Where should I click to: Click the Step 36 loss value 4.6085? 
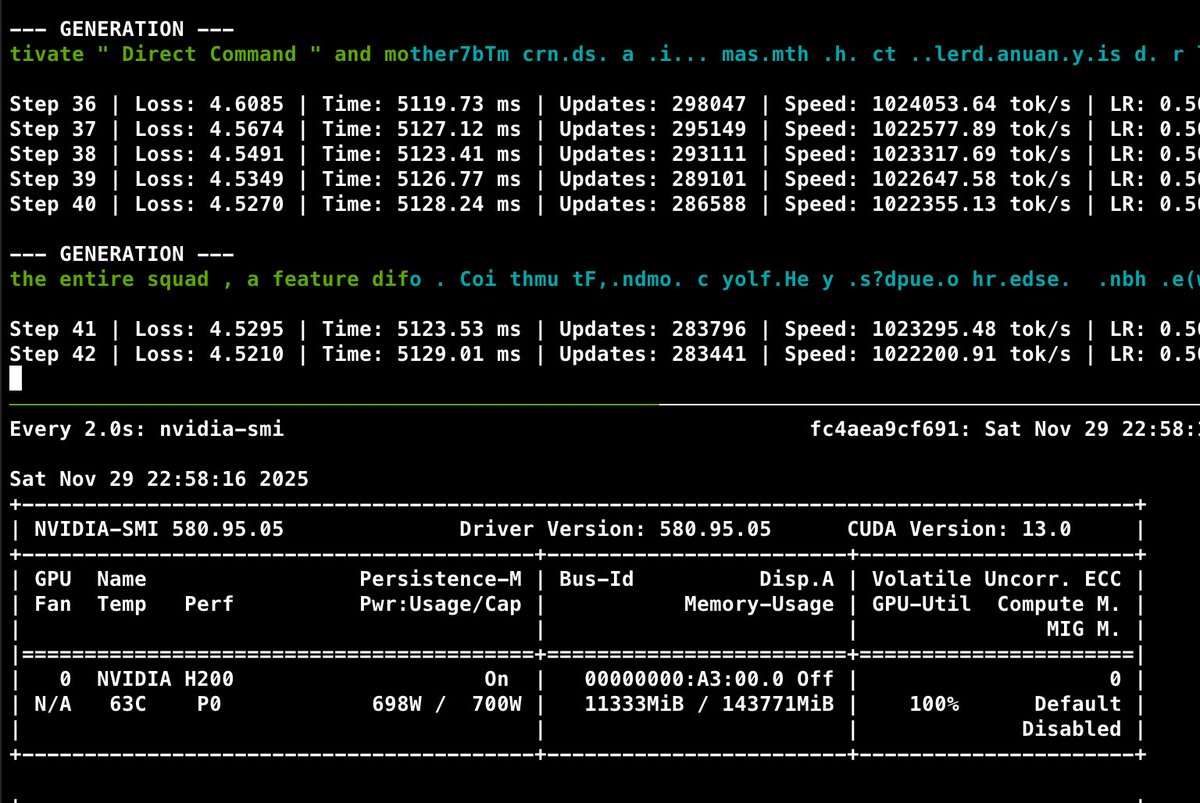247,104
